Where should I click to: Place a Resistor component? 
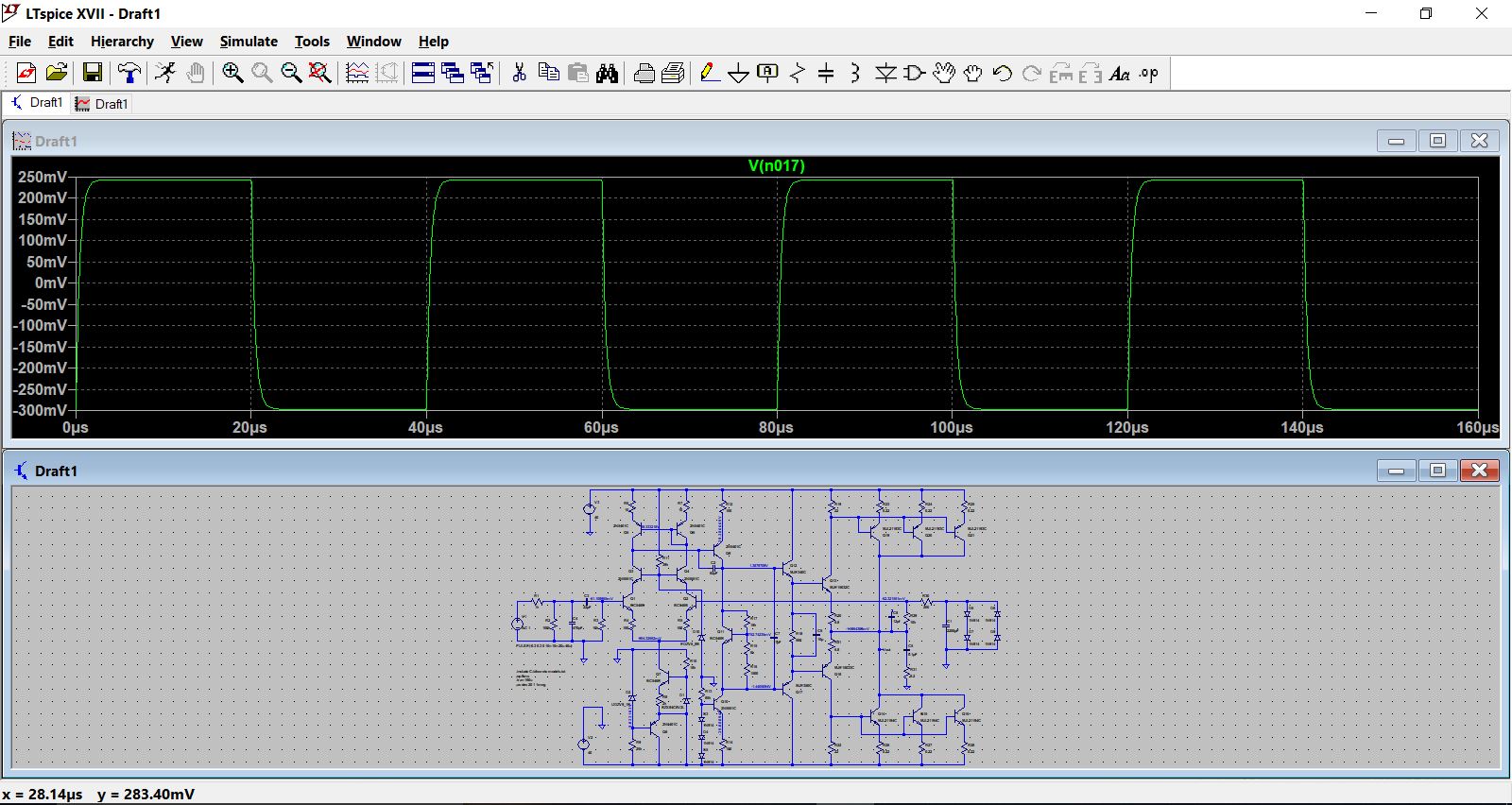click(x=798, y=73)
